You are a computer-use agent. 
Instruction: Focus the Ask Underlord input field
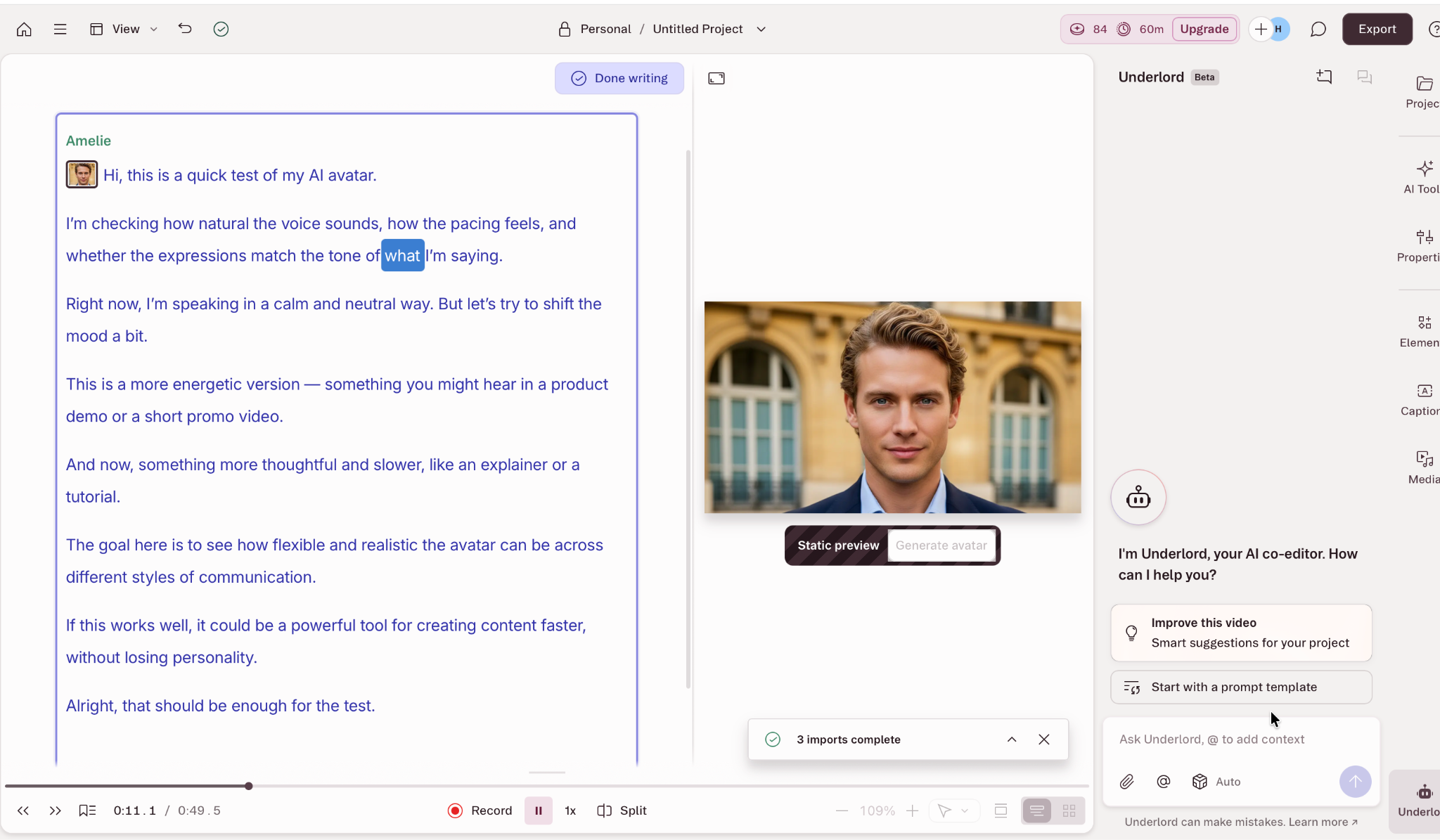[x=1240, y=739]
